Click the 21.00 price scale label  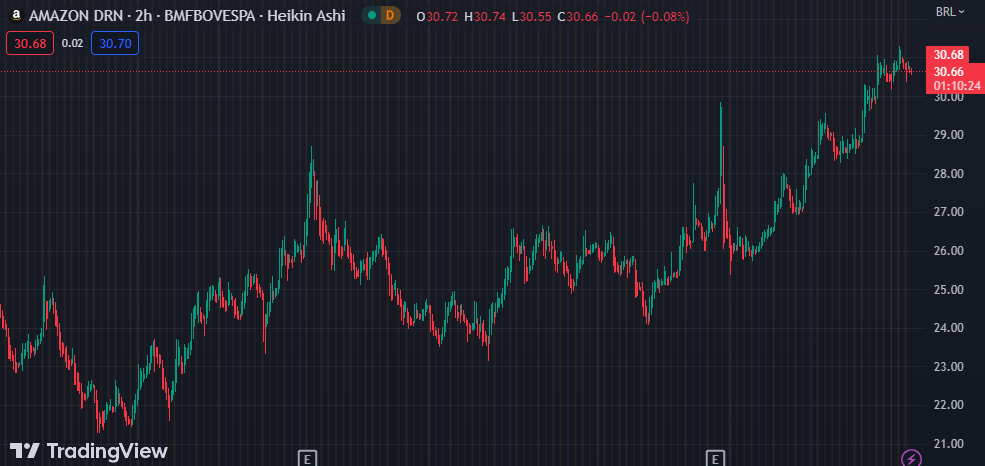click(949, 444)
